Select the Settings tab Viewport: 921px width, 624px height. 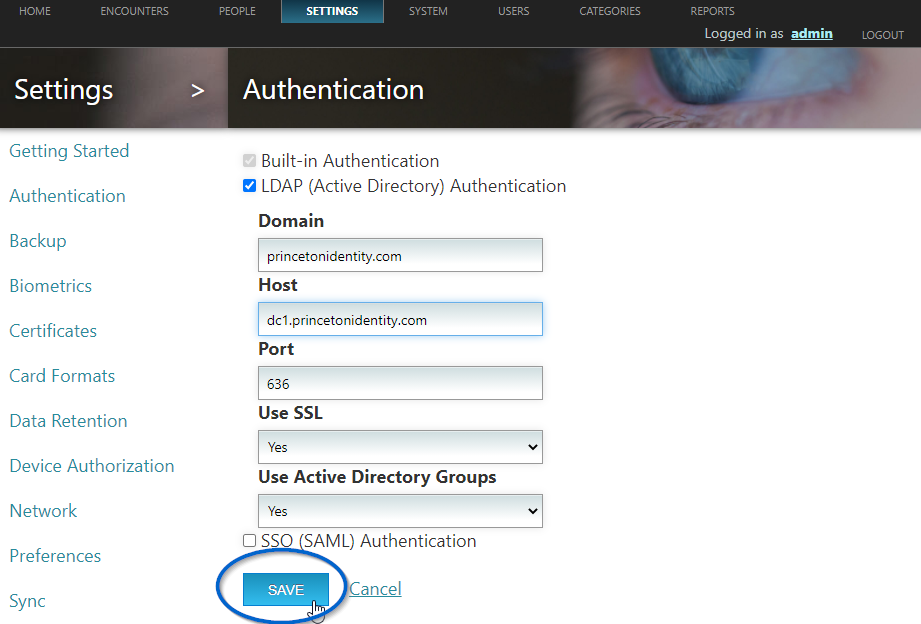(x=332, y=11)
